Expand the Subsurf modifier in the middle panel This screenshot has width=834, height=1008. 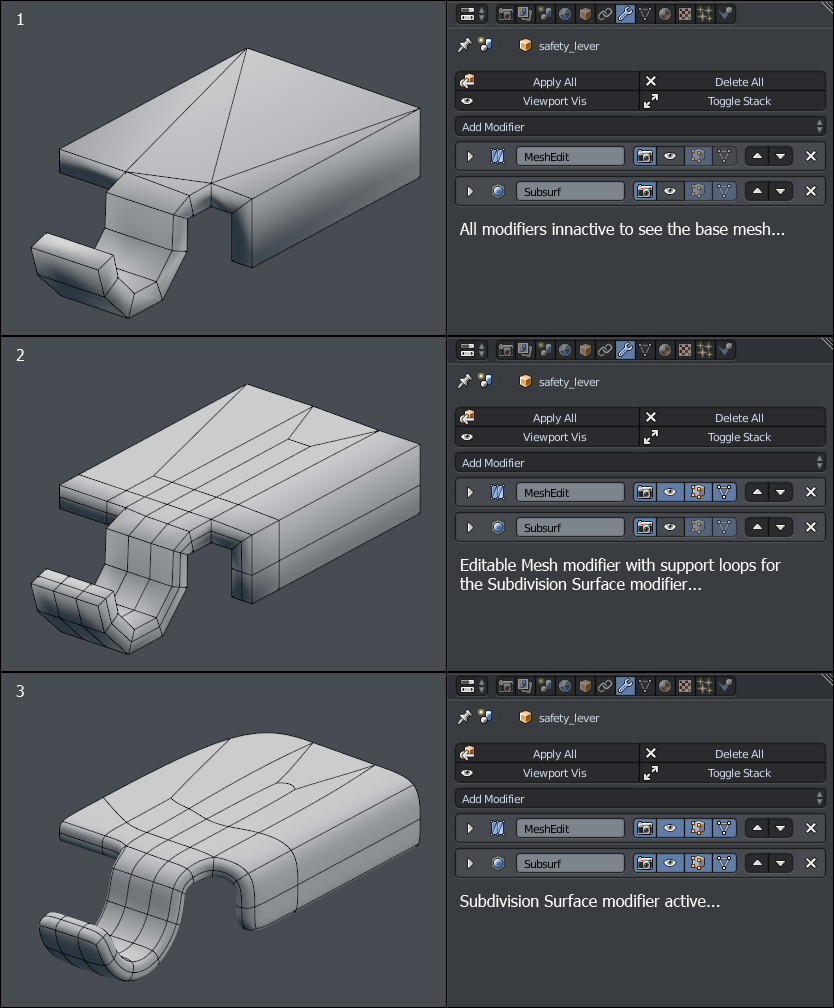(470, 527)
